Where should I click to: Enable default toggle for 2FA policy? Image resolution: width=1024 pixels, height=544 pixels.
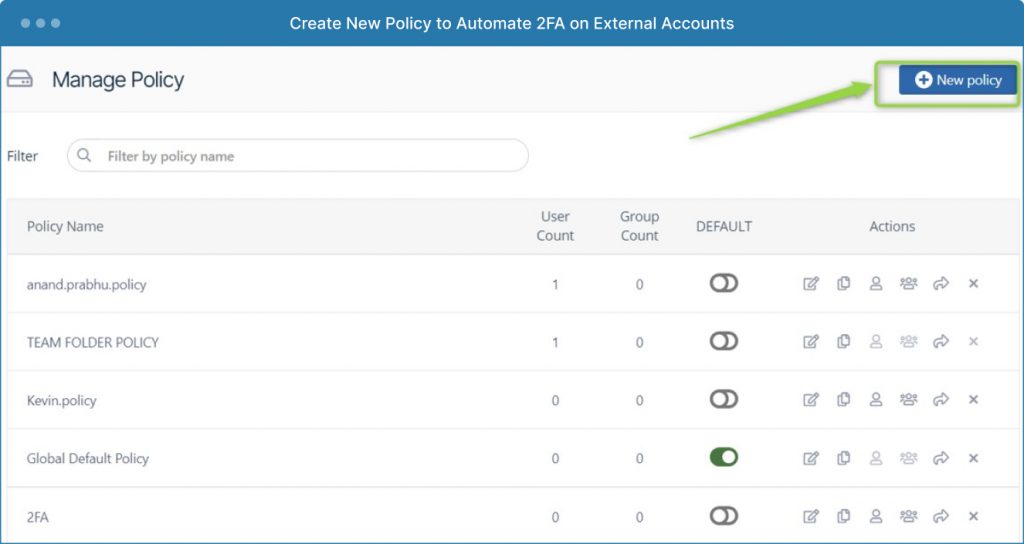coord(724,516)
